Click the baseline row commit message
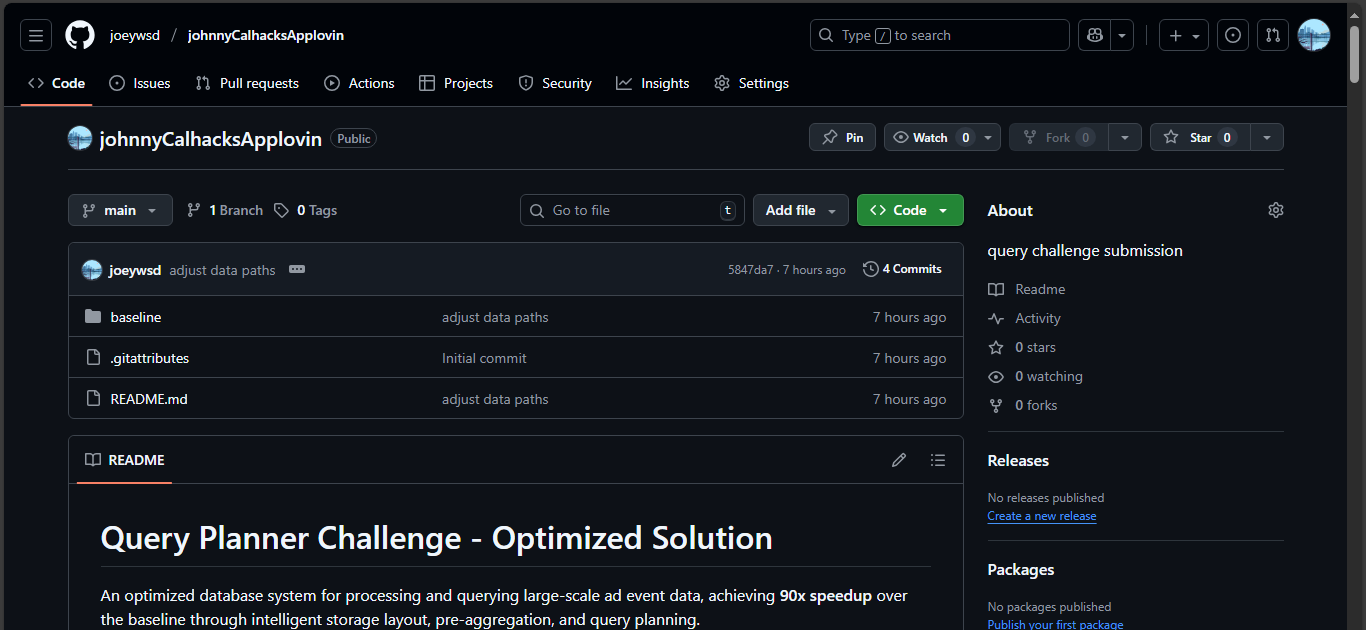 tap(495, 317)
